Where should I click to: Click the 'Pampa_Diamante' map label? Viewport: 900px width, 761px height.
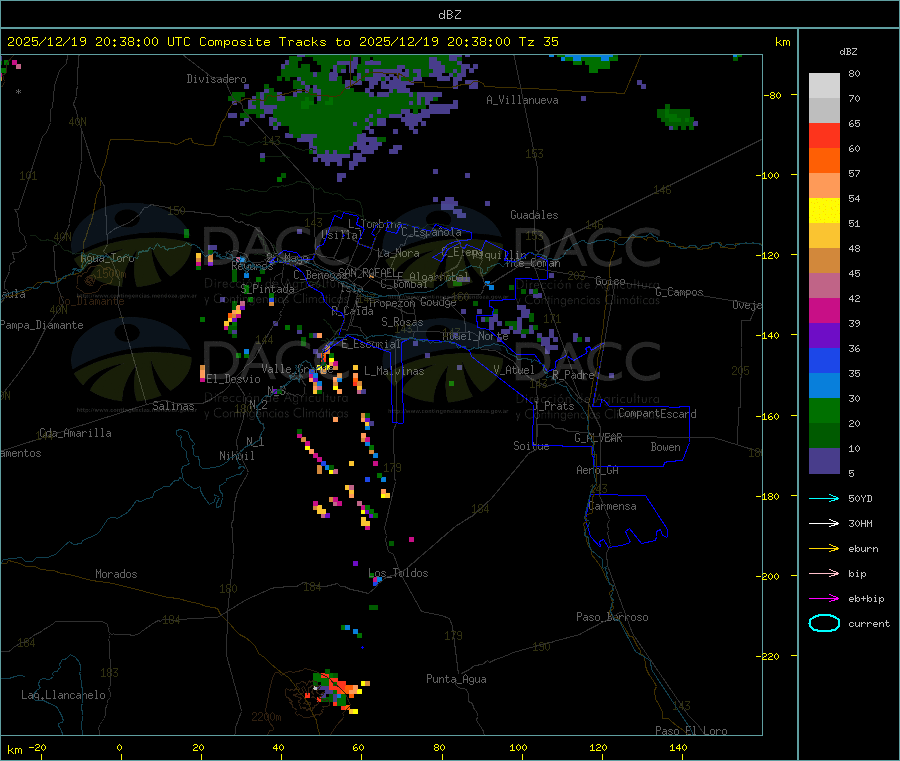42,325
